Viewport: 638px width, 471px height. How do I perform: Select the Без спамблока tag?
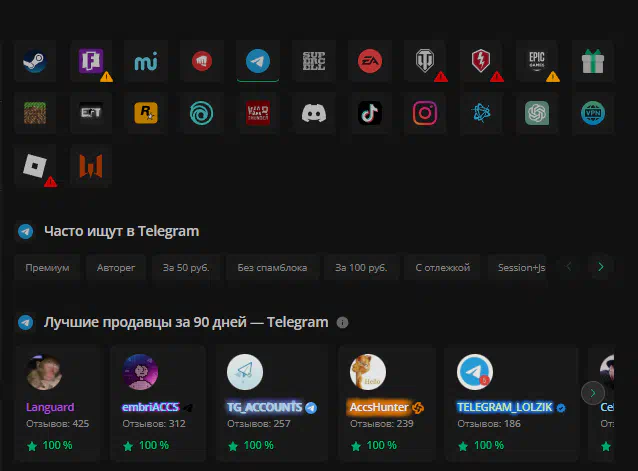(x=272, y=268)
